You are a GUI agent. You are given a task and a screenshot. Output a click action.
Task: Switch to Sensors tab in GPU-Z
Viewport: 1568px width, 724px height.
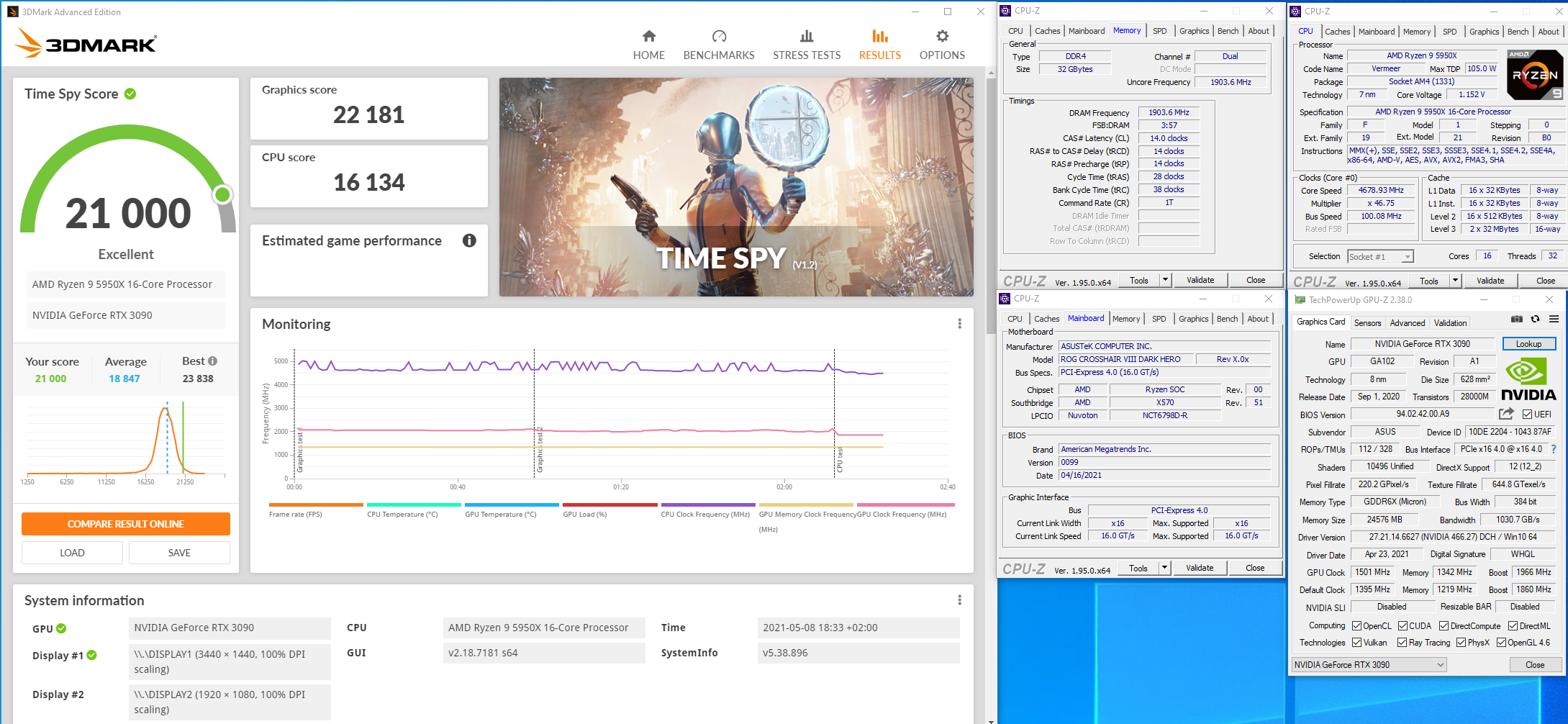(x=1367, y=323)
